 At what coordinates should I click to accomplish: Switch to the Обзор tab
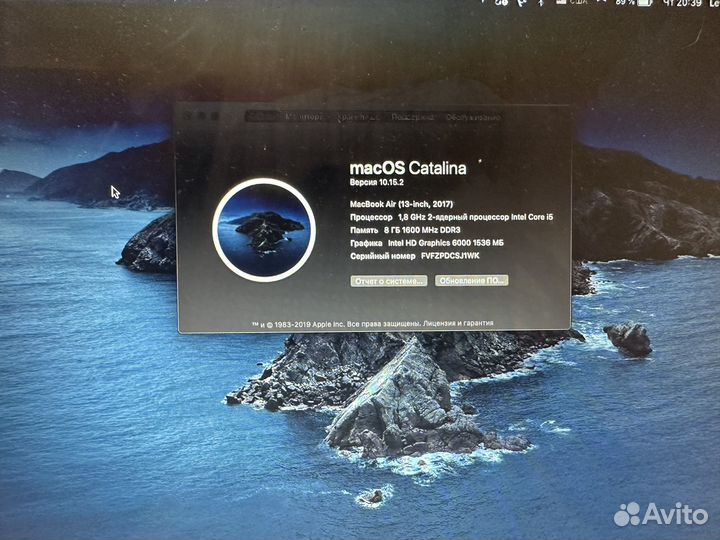point(262,117)
